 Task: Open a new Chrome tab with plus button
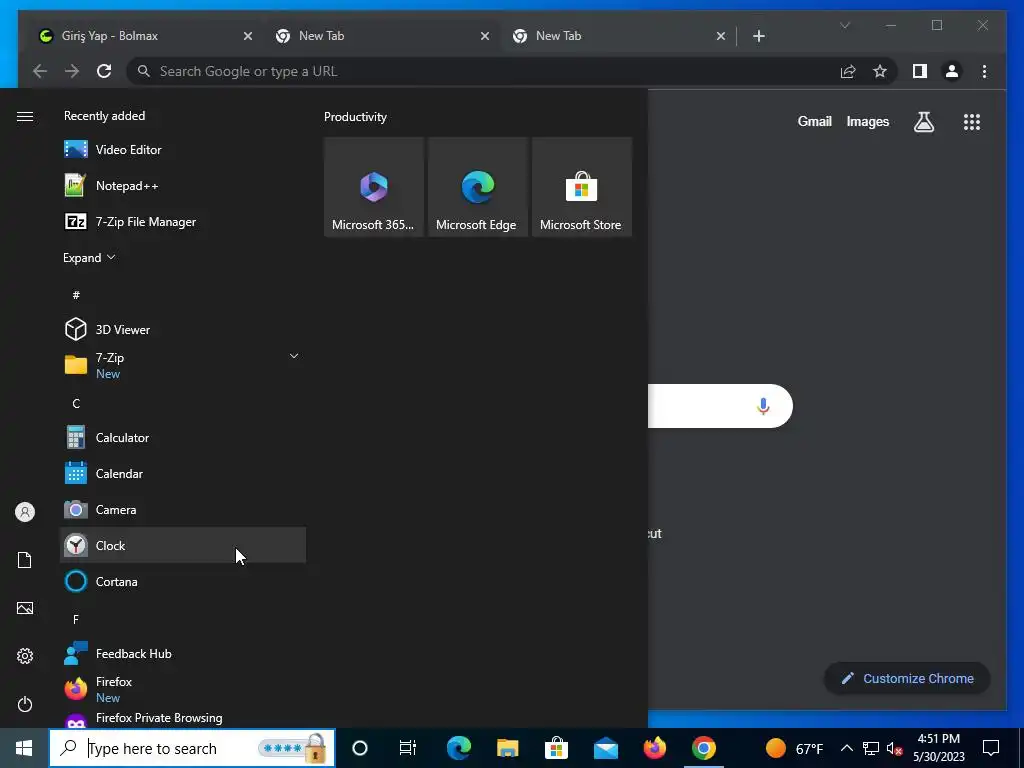click(758, 36)
